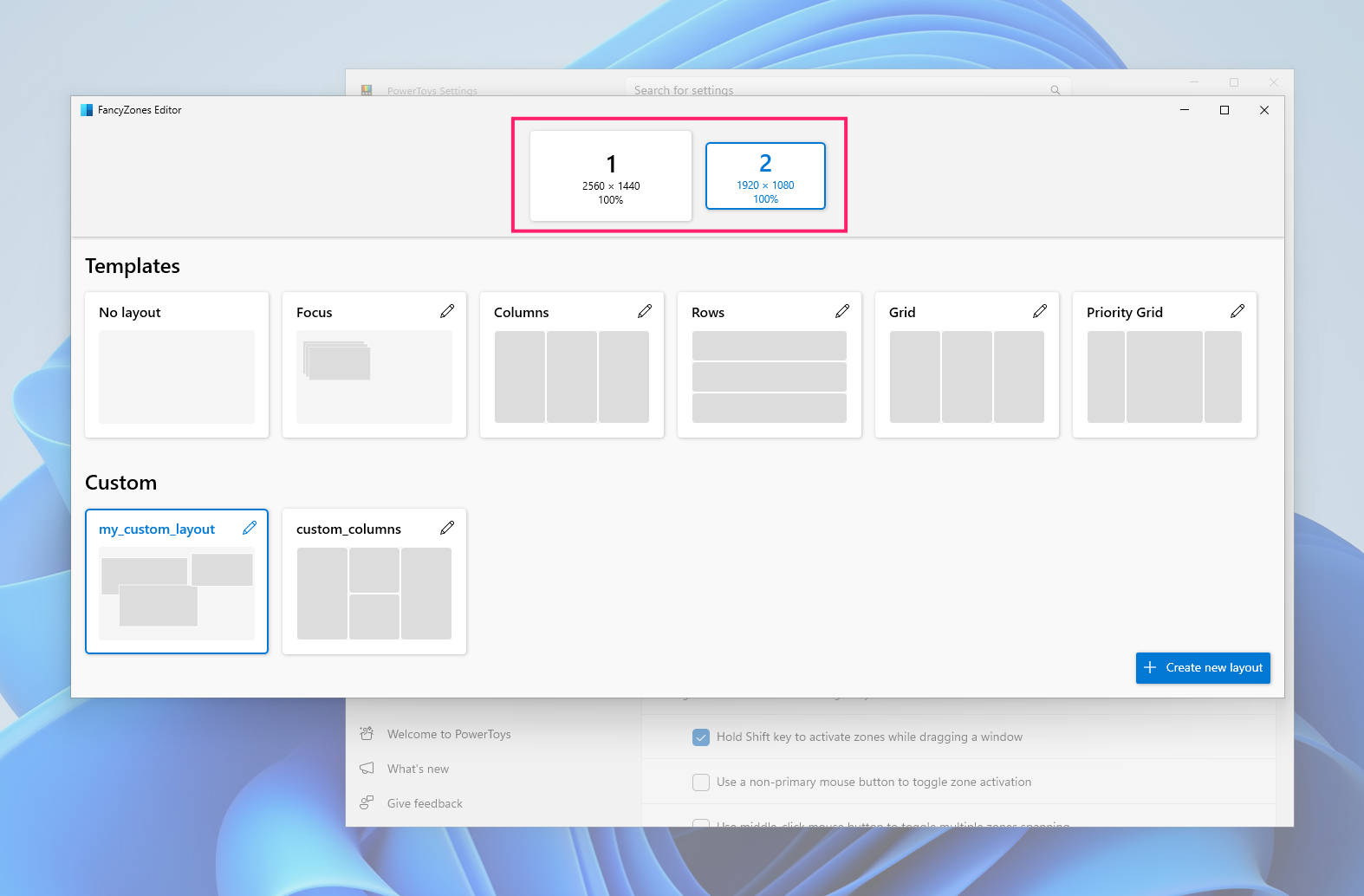This screenshot has height=896, width=1364.
Task: Click the What's new megaphone icon
Action: coord(367,769)
